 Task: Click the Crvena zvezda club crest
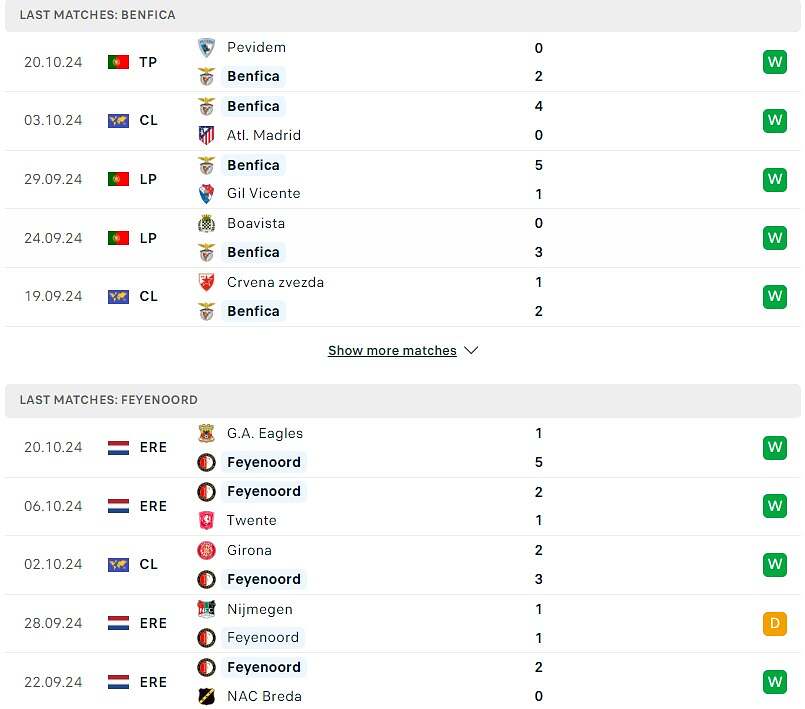click(x=206, y=282)
